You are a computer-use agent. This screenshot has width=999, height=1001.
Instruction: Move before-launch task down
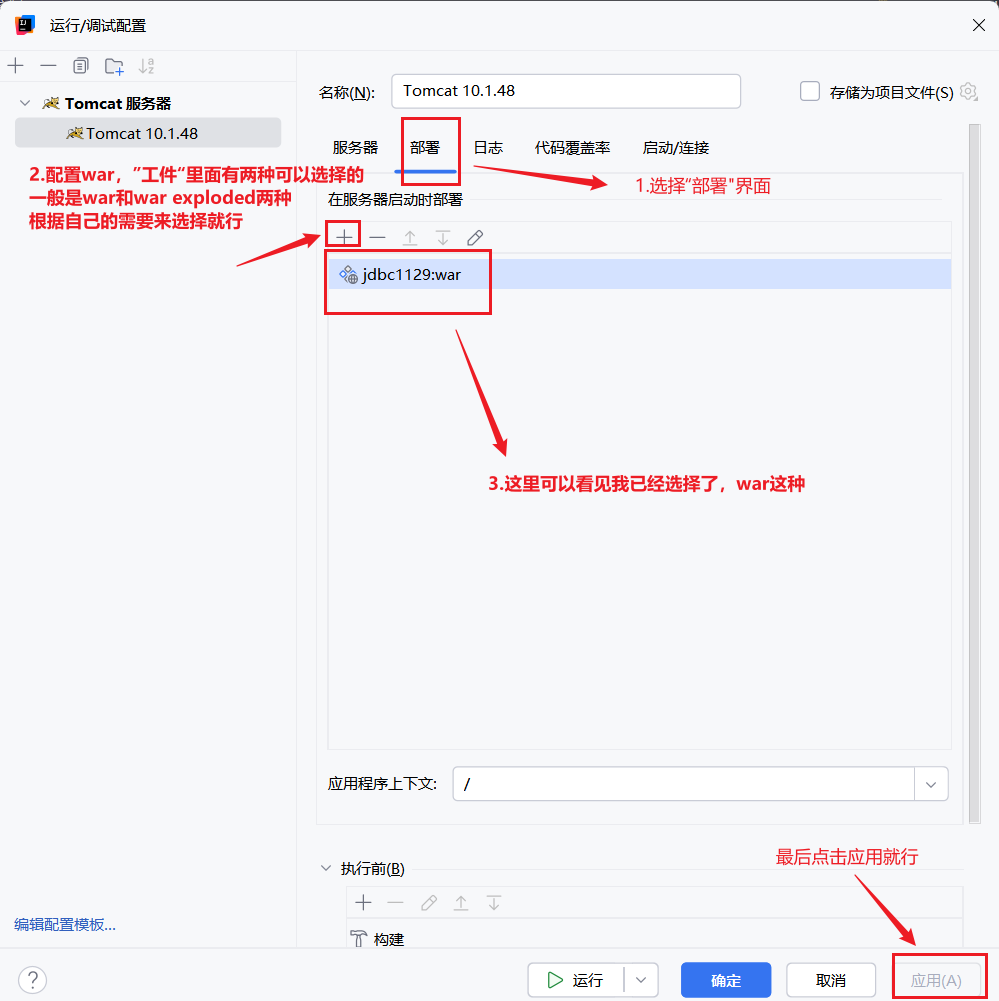click(x=494, y=903)
